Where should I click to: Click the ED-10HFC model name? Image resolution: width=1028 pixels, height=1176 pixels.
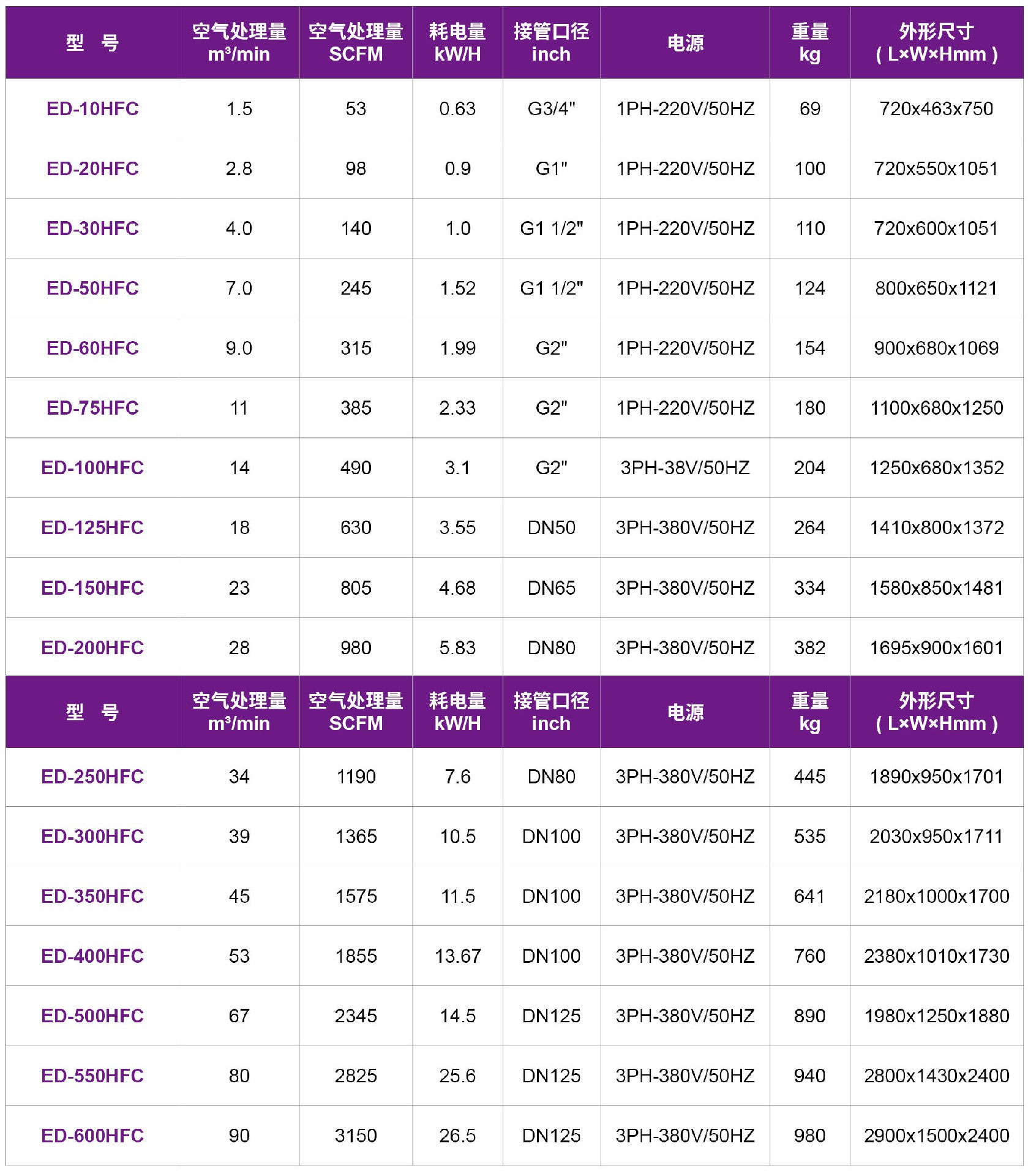coord(92,109)
